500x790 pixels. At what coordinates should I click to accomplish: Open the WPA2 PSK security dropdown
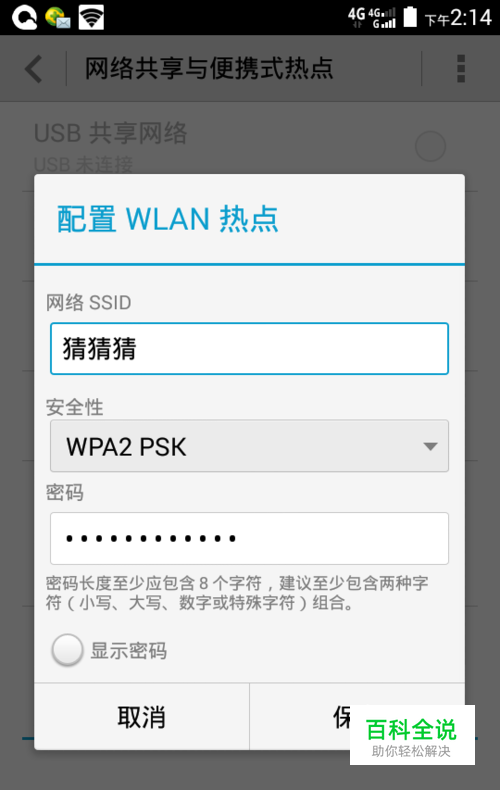click(249, 446)
